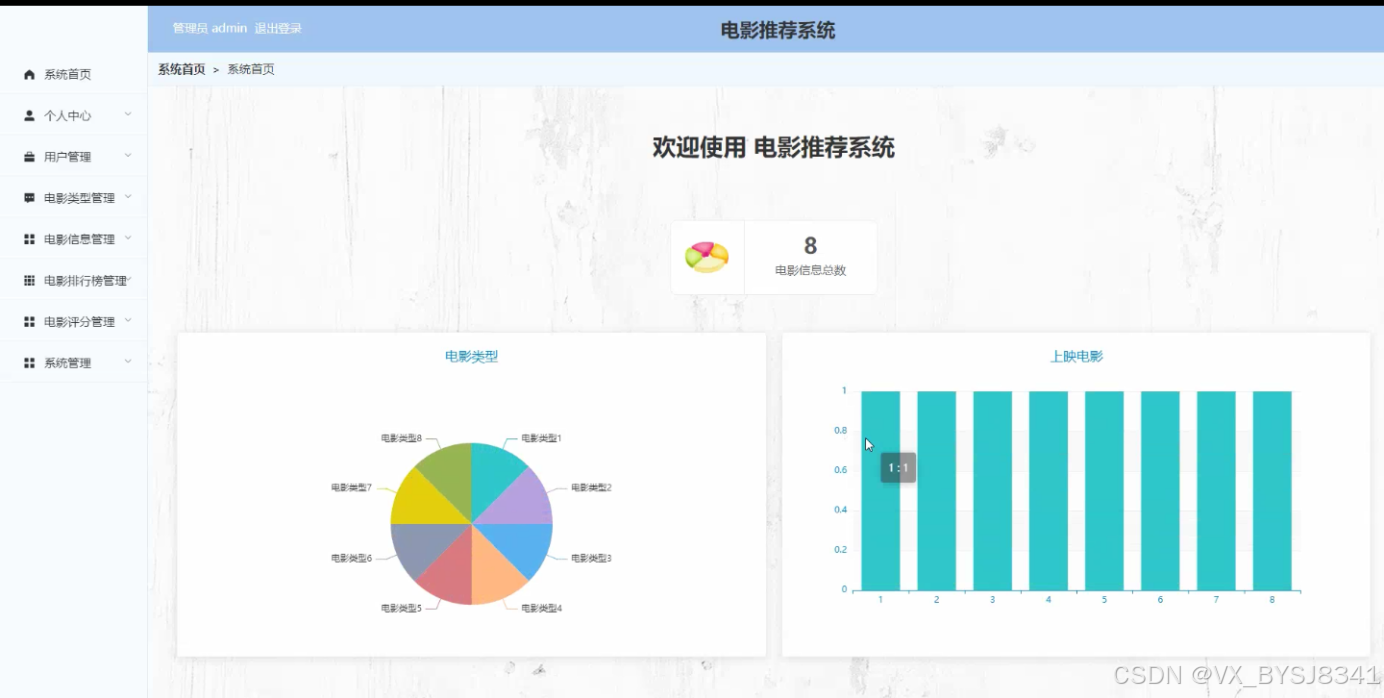Click the 电影类型1 pie label
Viewport: 1384px width, 698px height.
[x=541, y=438]
